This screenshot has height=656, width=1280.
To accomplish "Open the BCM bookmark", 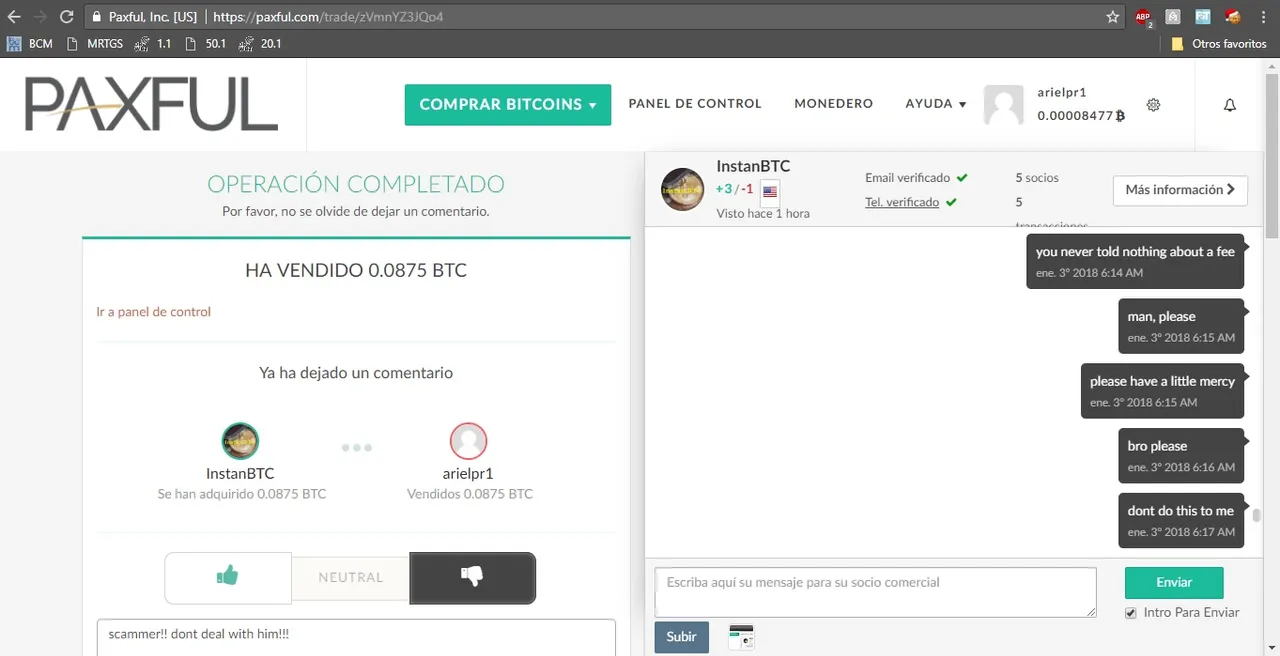I will (x=30, y=44).
